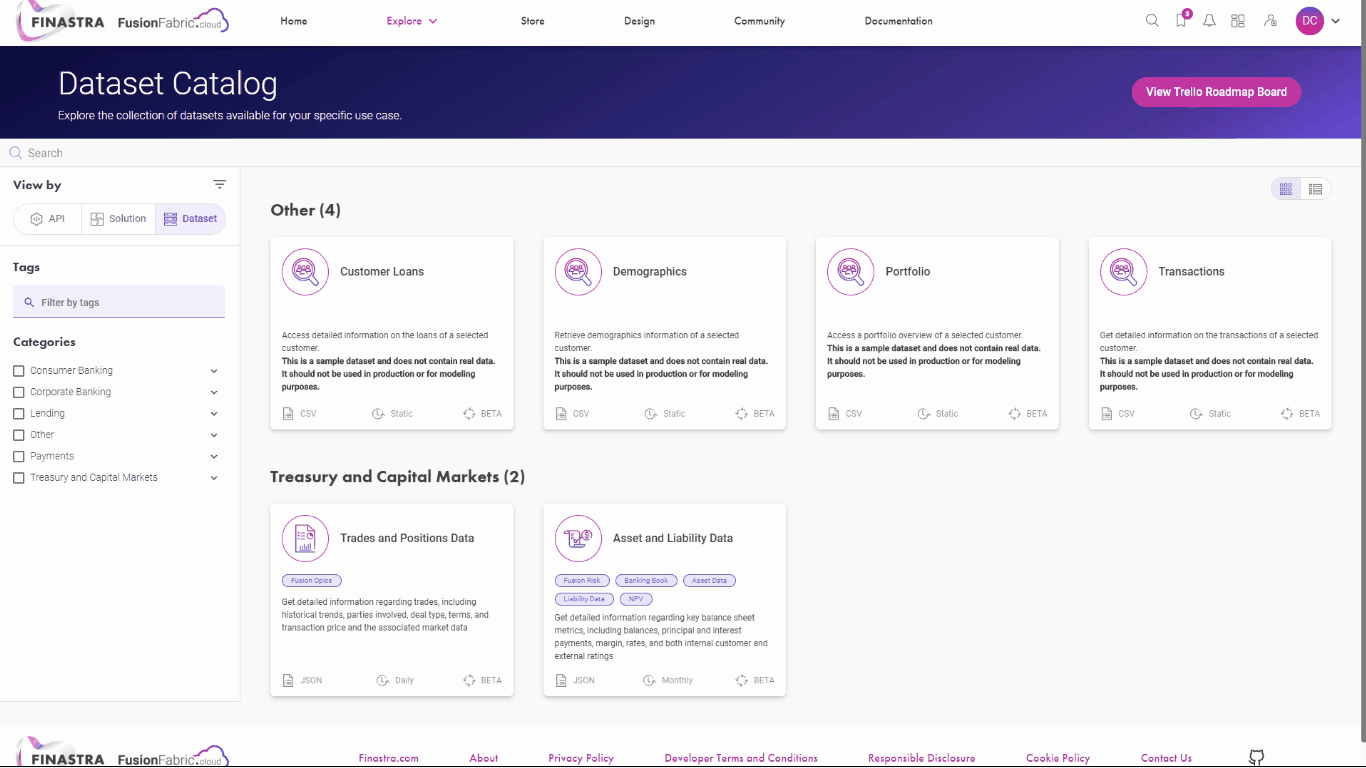
Task: Click the Fusion Risk tag chip
Action: (582, 581)
